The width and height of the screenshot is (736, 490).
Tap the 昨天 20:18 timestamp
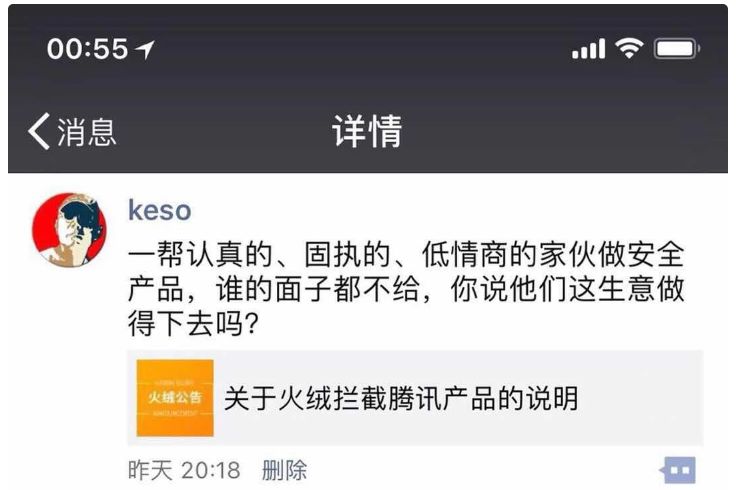click(x=184, y=470)
